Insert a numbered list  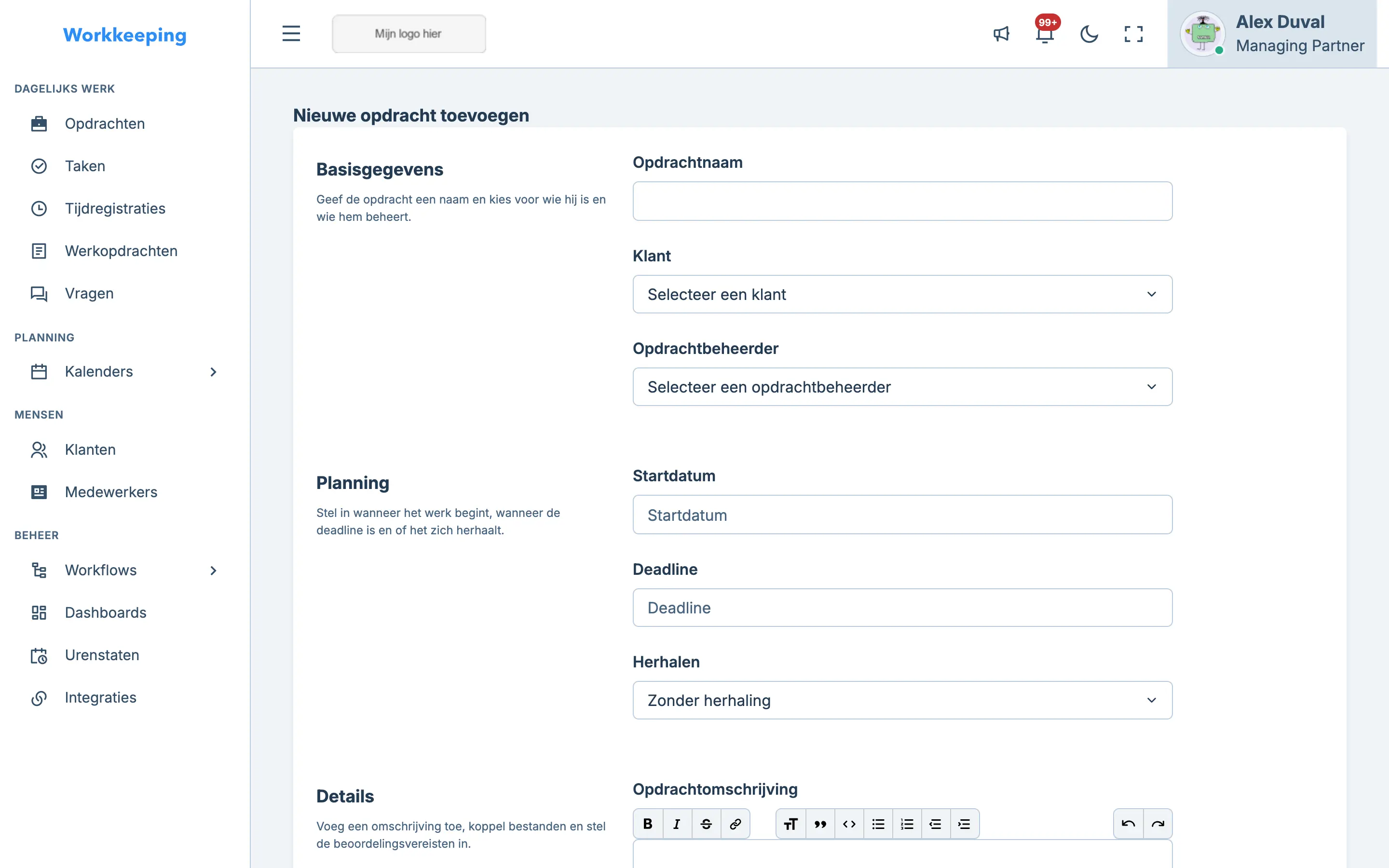[907, 824]
